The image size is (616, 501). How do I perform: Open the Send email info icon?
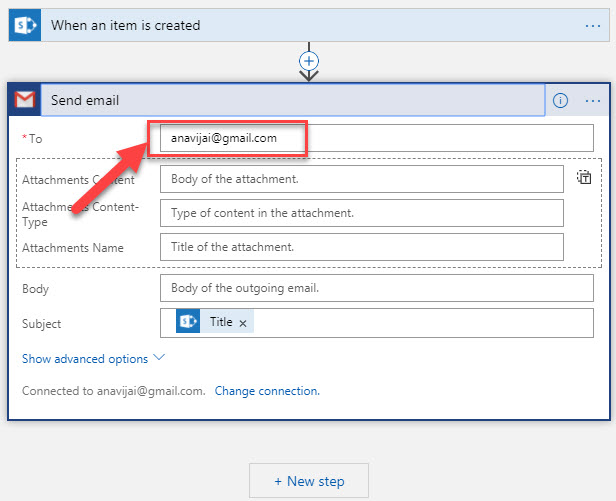560,101
